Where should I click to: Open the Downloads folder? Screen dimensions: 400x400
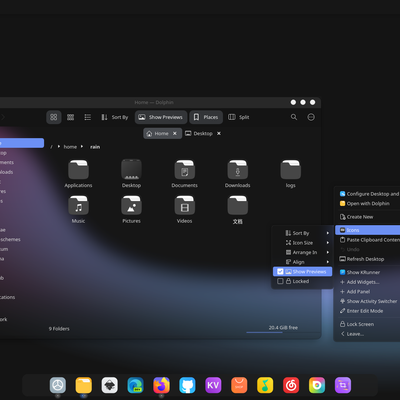click(237, 173)
